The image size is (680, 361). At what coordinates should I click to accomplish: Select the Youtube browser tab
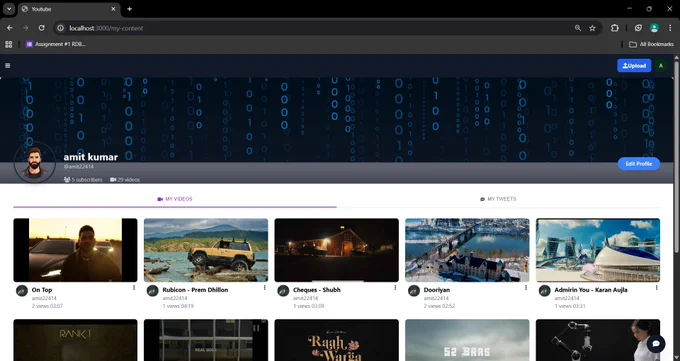point(69,9)
